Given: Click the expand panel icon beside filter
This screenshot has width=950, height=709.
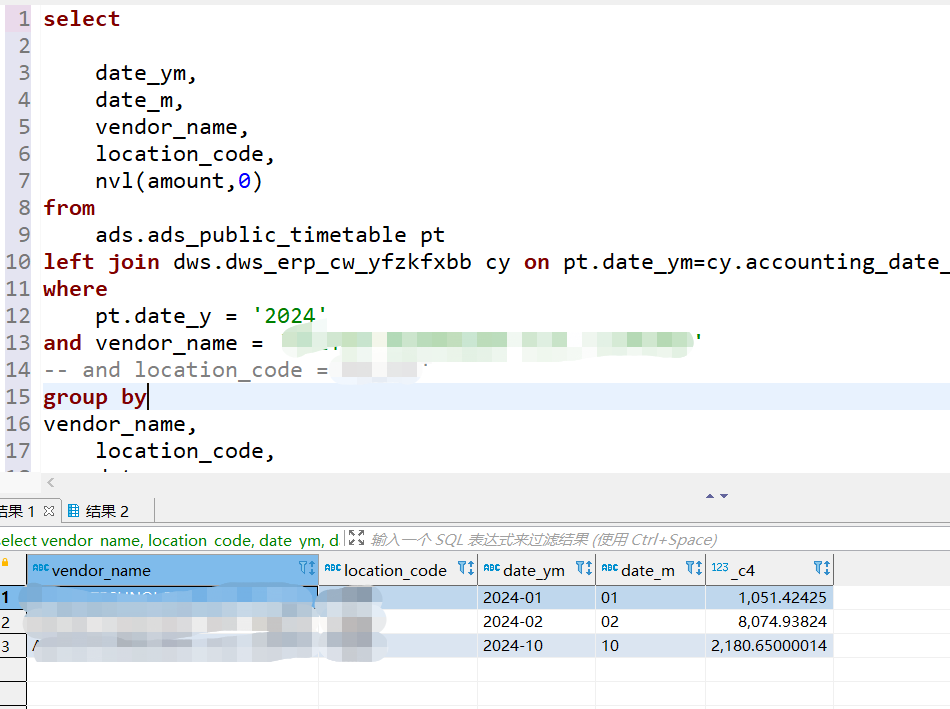Looking at the screenshot, I should pyautogui.click(x=356, y=538).
